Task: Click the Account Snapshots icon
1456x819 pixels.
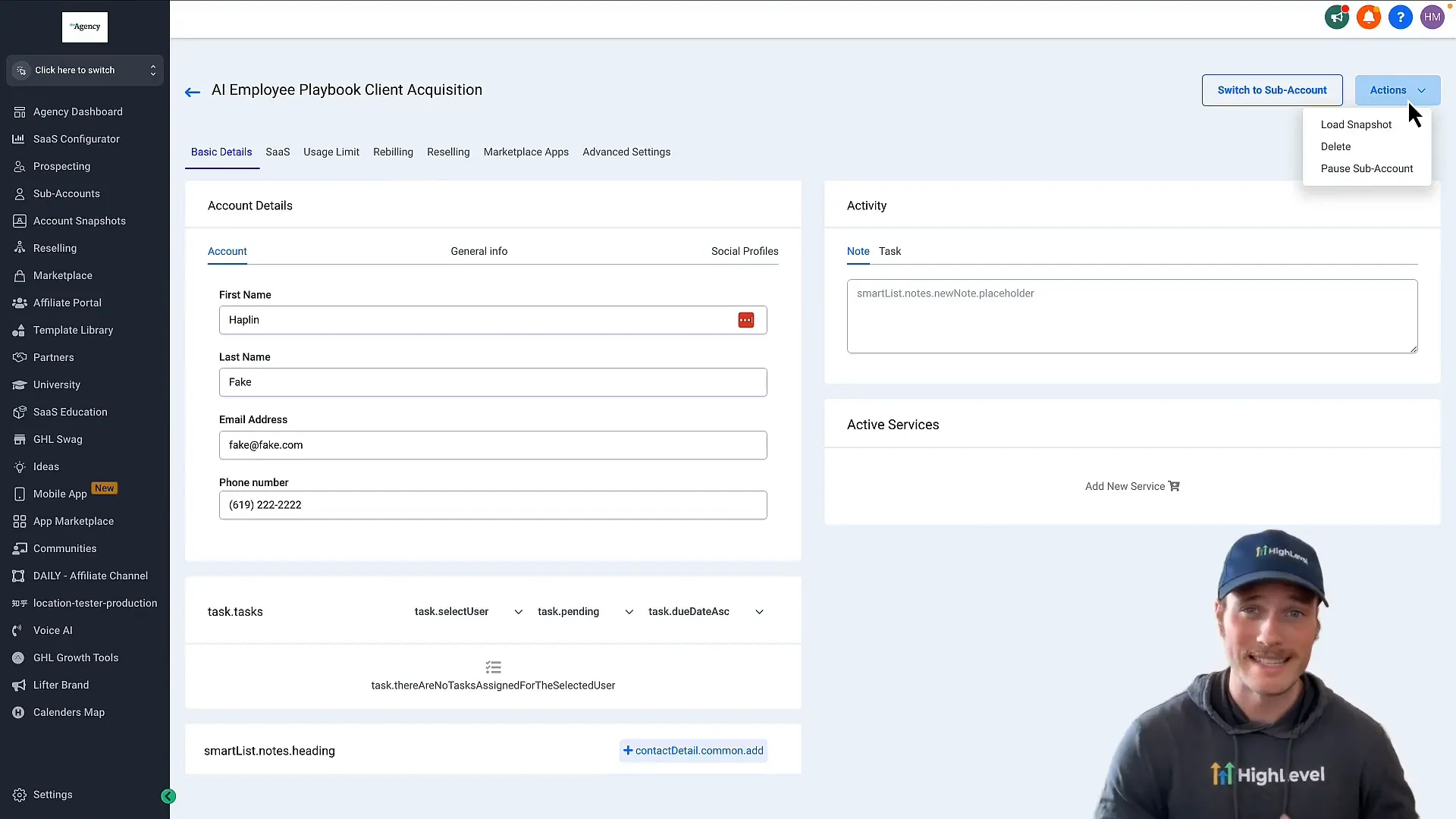Action: pos(20,221)
